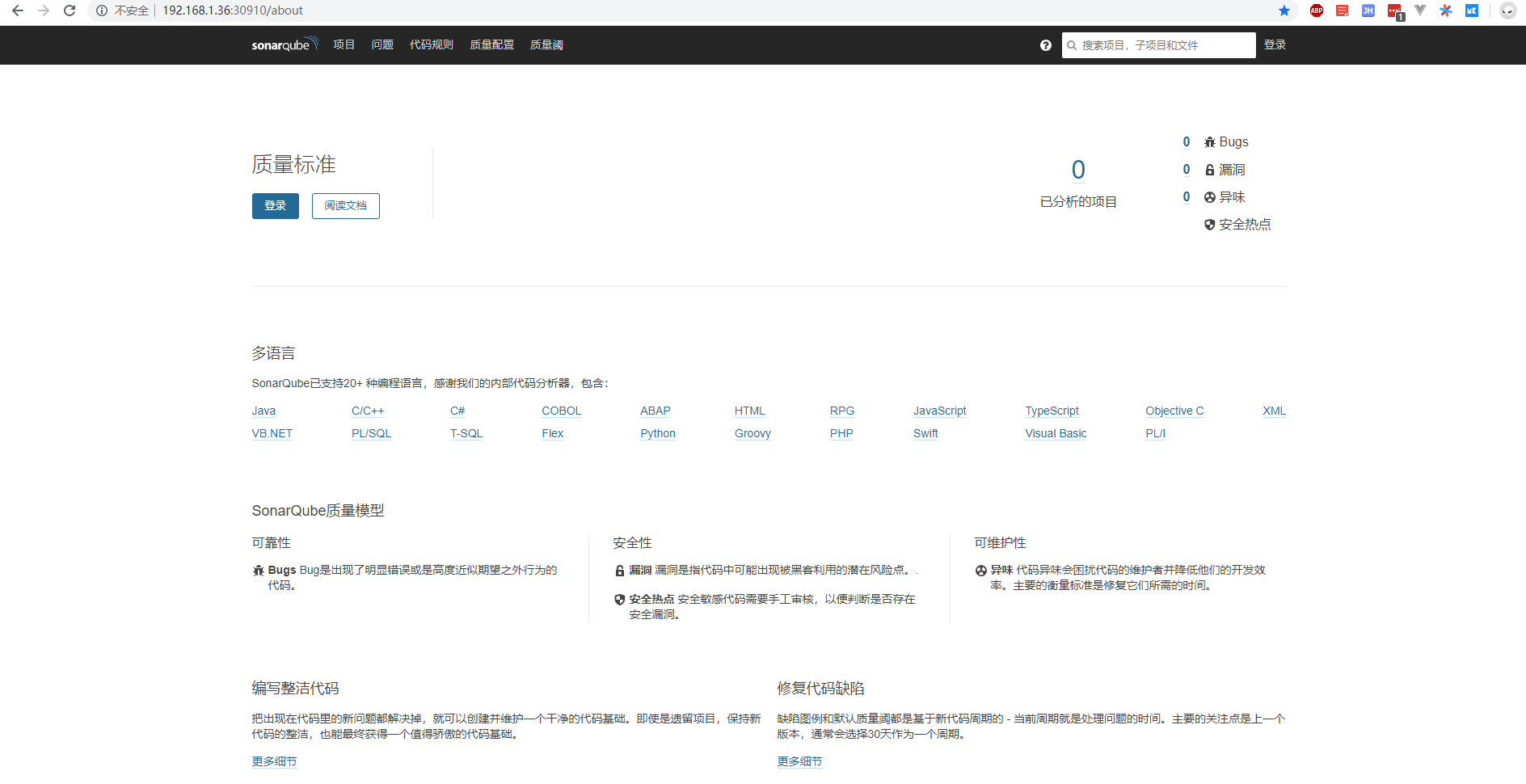Viewport: 1526px width, 784px height.
Task: Open the help question mark icon
Action: pos(1046,45)
